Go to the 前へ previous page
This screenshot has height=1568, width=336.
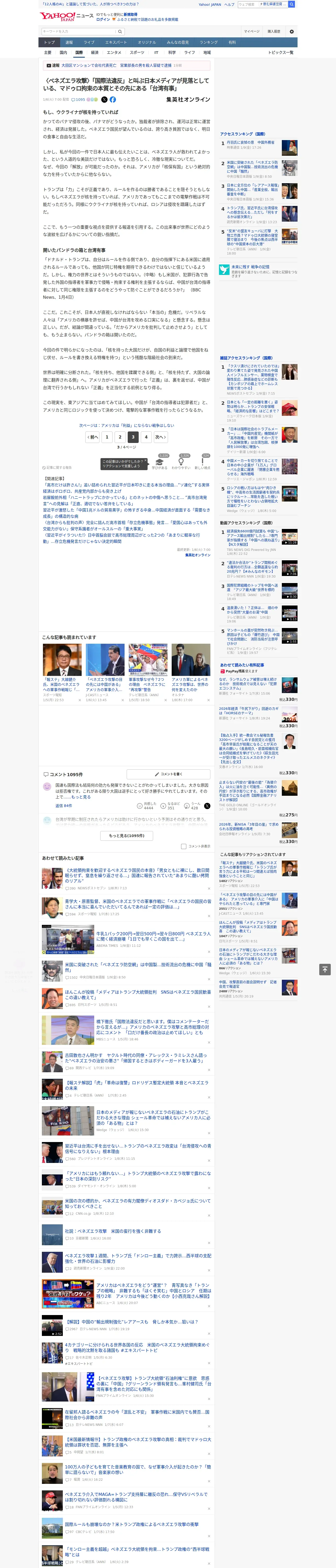click(x=92, y=436)
